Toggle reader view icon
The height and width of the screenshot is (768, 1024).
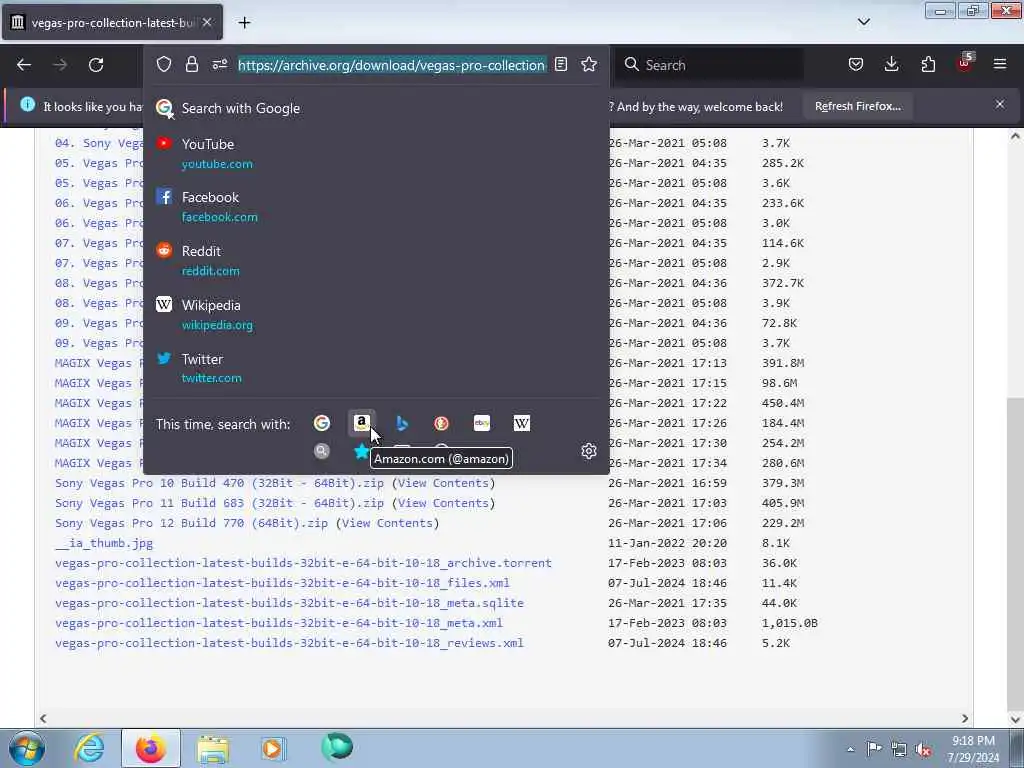[561, 64]
